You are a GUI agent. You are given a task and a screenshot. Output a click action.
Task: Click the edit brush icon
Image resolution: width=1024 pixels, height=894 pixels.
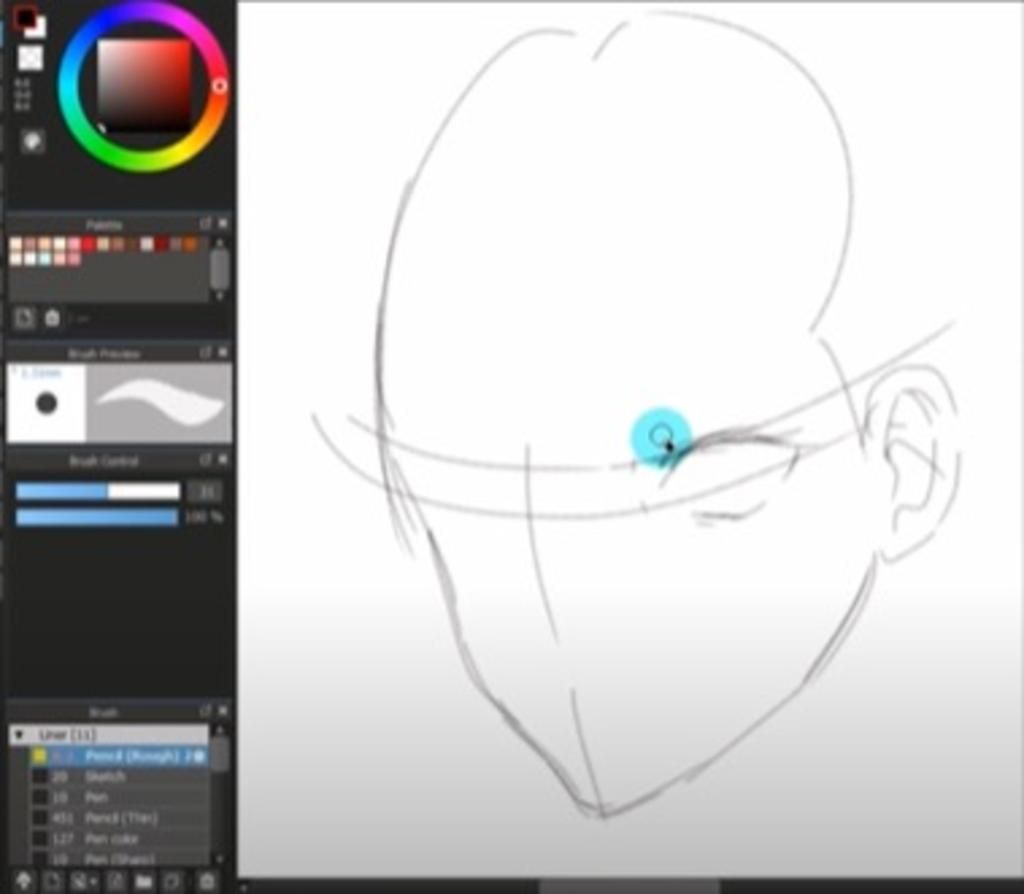click(x=115, y=881)
